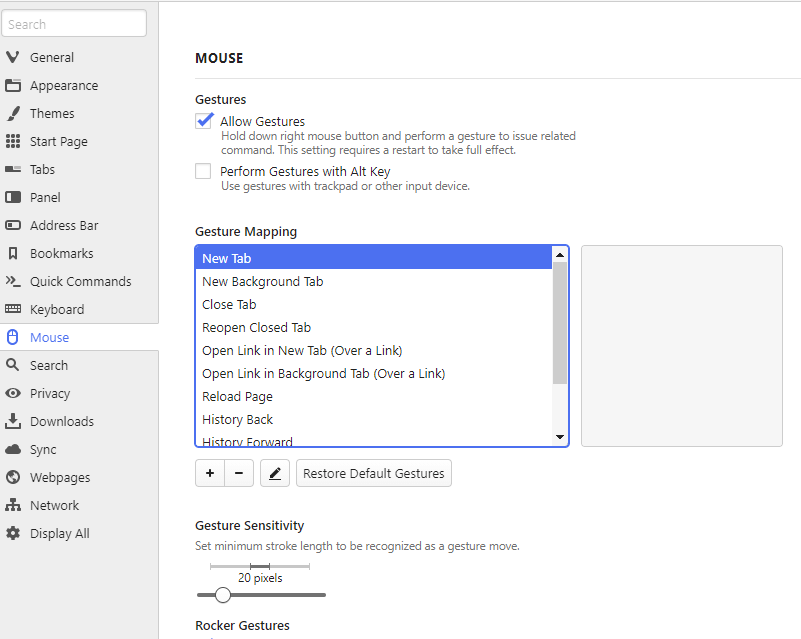Enable Perform Gestures with Alt Key
The image size is (801, 639).
click(x=204, y=172)
